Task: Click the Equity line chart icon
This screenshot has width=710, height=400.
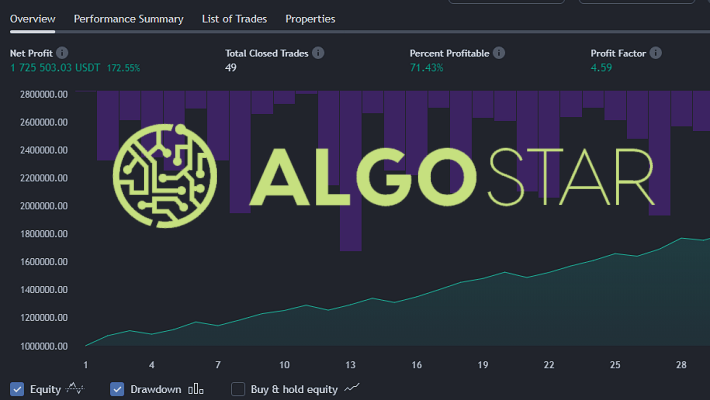Action: tap(75, 389)
